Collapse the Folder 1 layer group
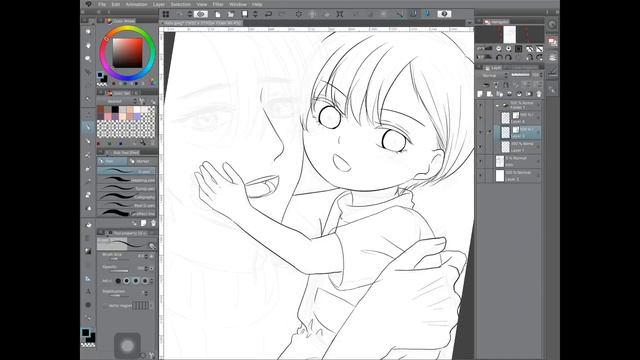The width and height of the screenshot is (640, 360). point(497,105)
